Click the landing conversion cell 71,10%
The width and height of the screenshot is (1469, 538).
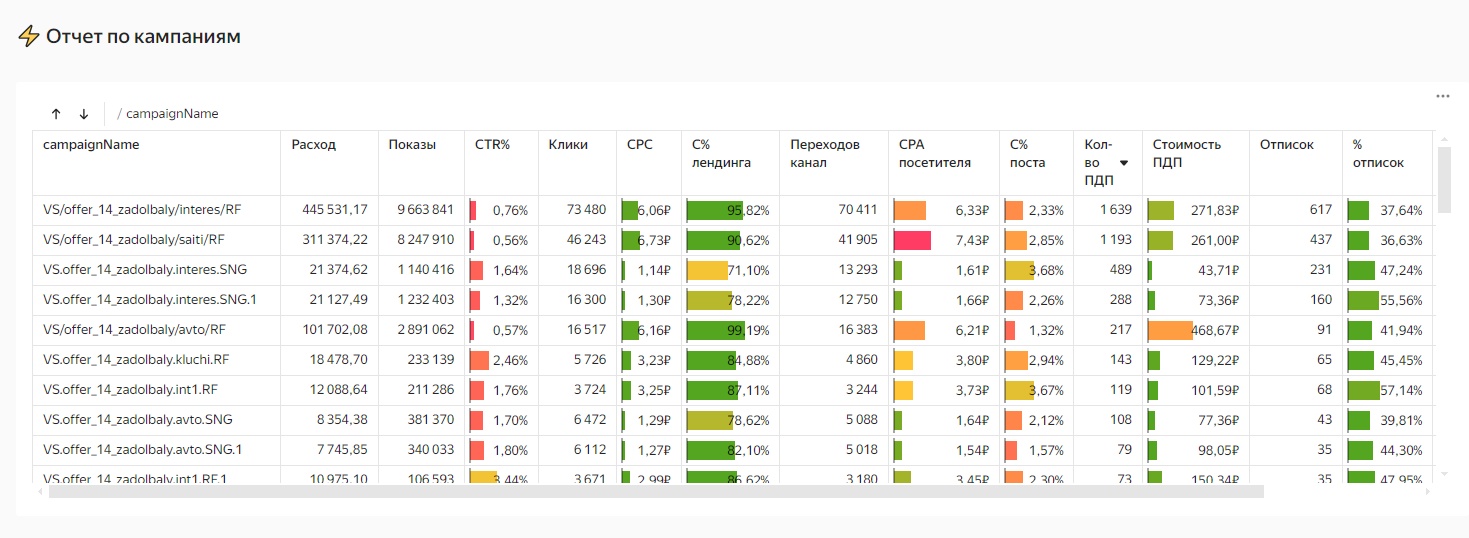click(731, 270)
